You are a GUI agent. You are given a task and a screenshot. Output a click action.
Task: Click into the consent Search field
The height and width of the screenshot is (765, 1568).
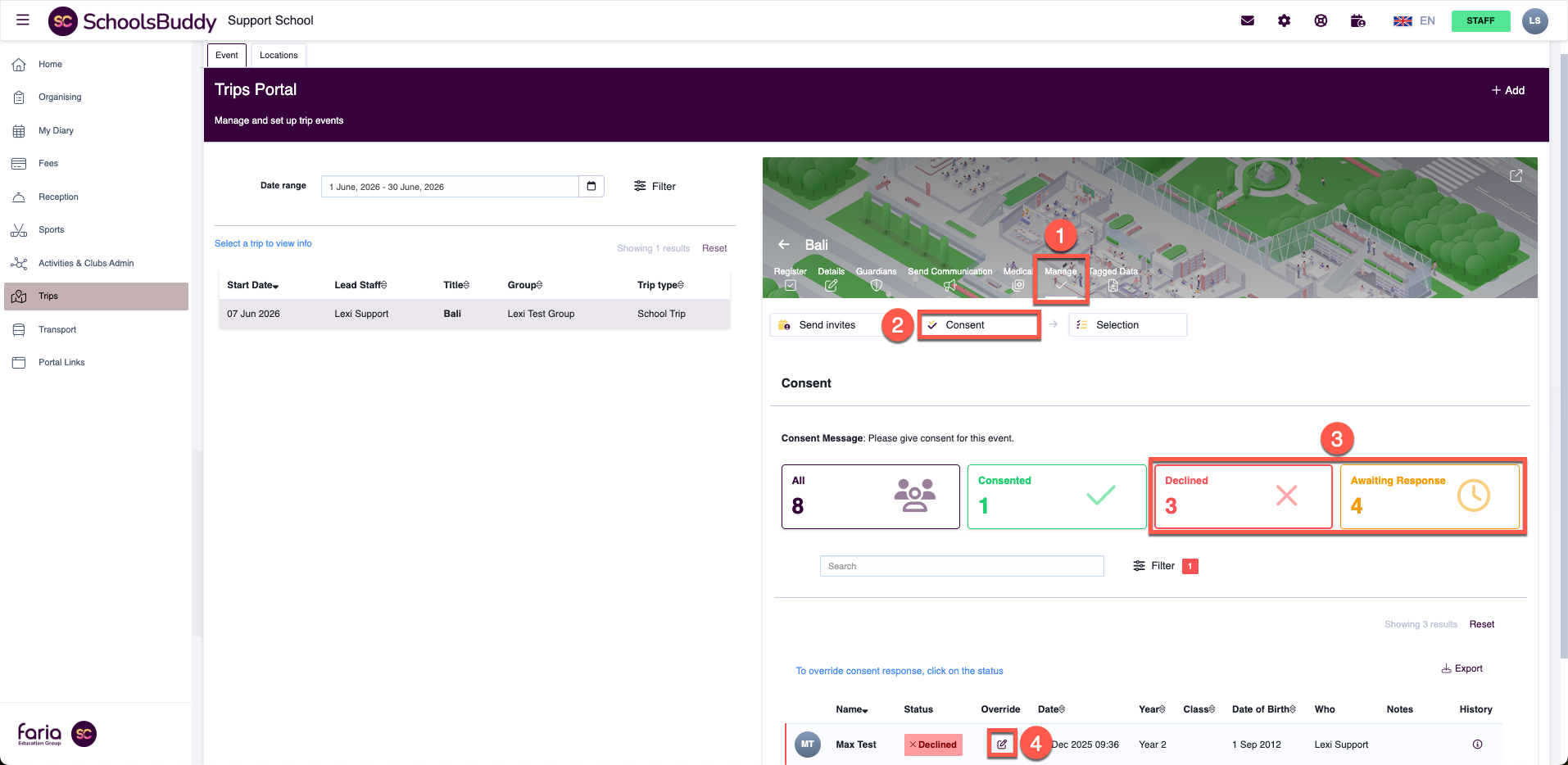[x=961, y=566]
